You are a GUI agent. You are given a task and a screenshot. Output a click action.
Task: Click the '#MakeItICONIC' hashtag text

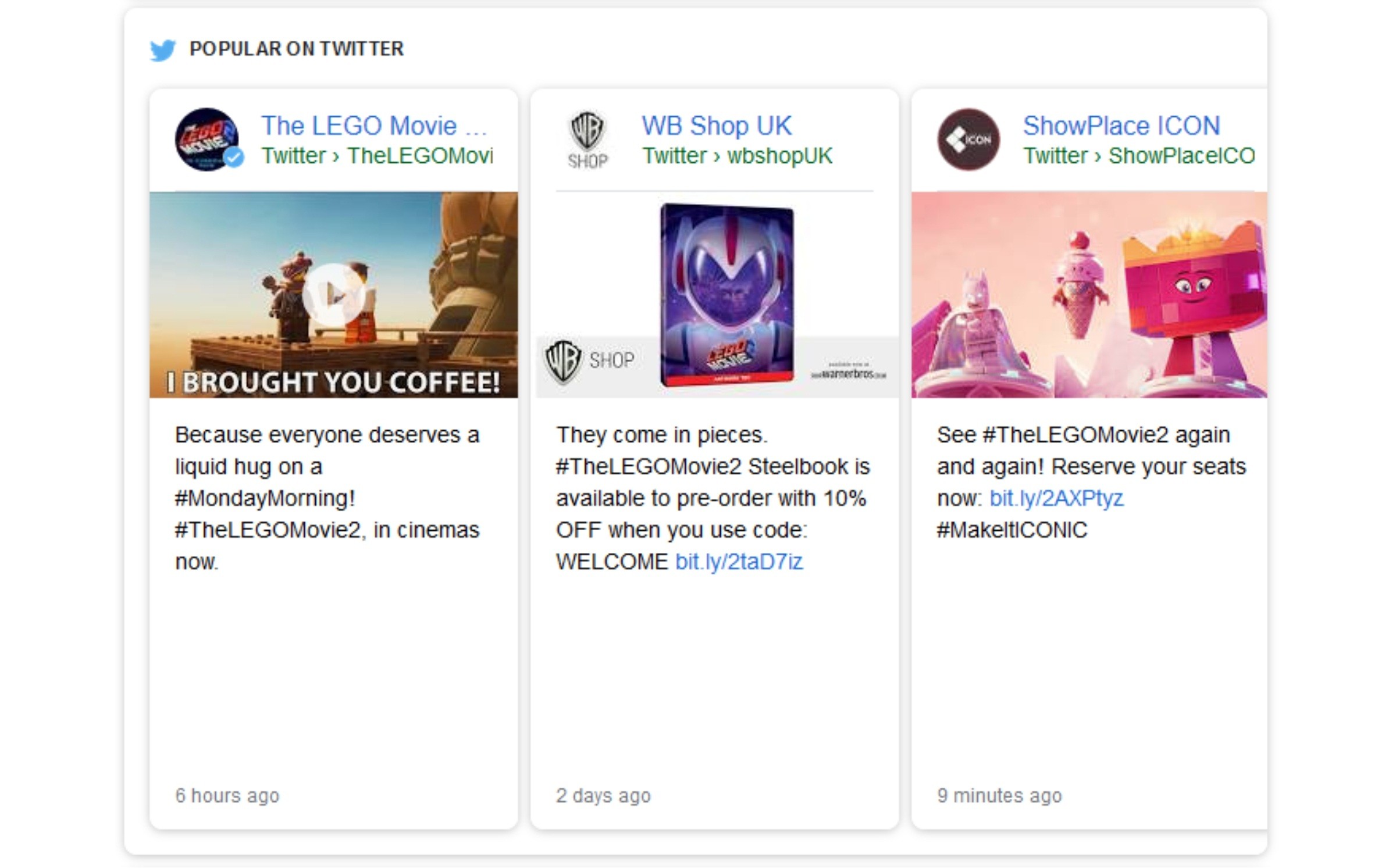pyautogui.click(x=1012, y=530)
